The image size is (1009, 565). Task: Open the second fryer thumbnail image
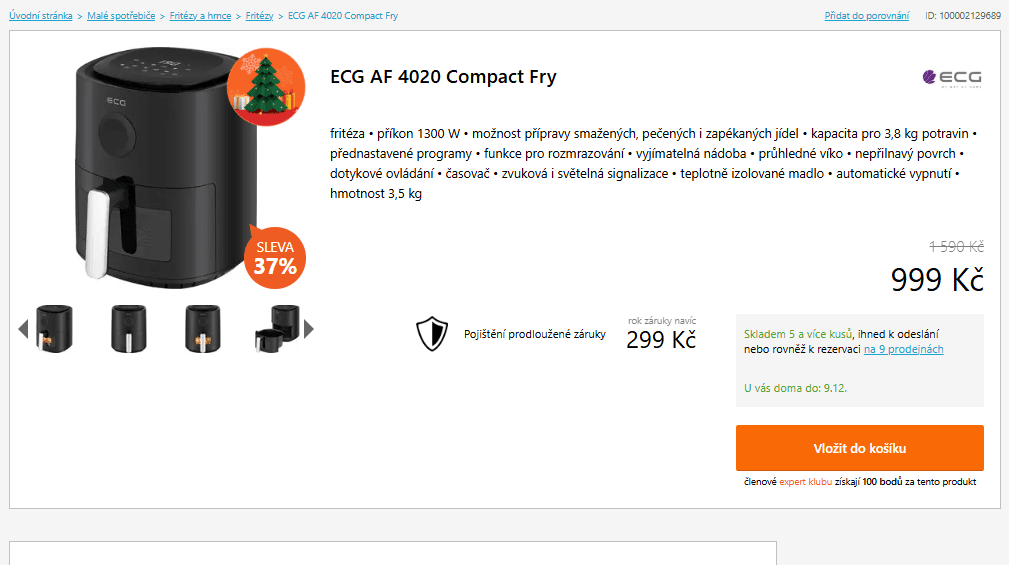(x=128, y=328)
